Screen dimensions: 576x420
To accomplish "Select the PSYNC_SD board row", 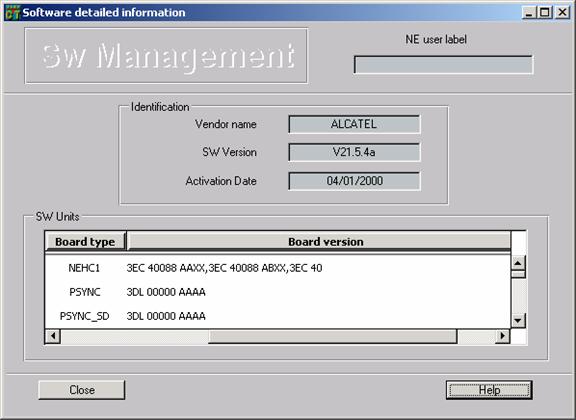I will point(278,316).
